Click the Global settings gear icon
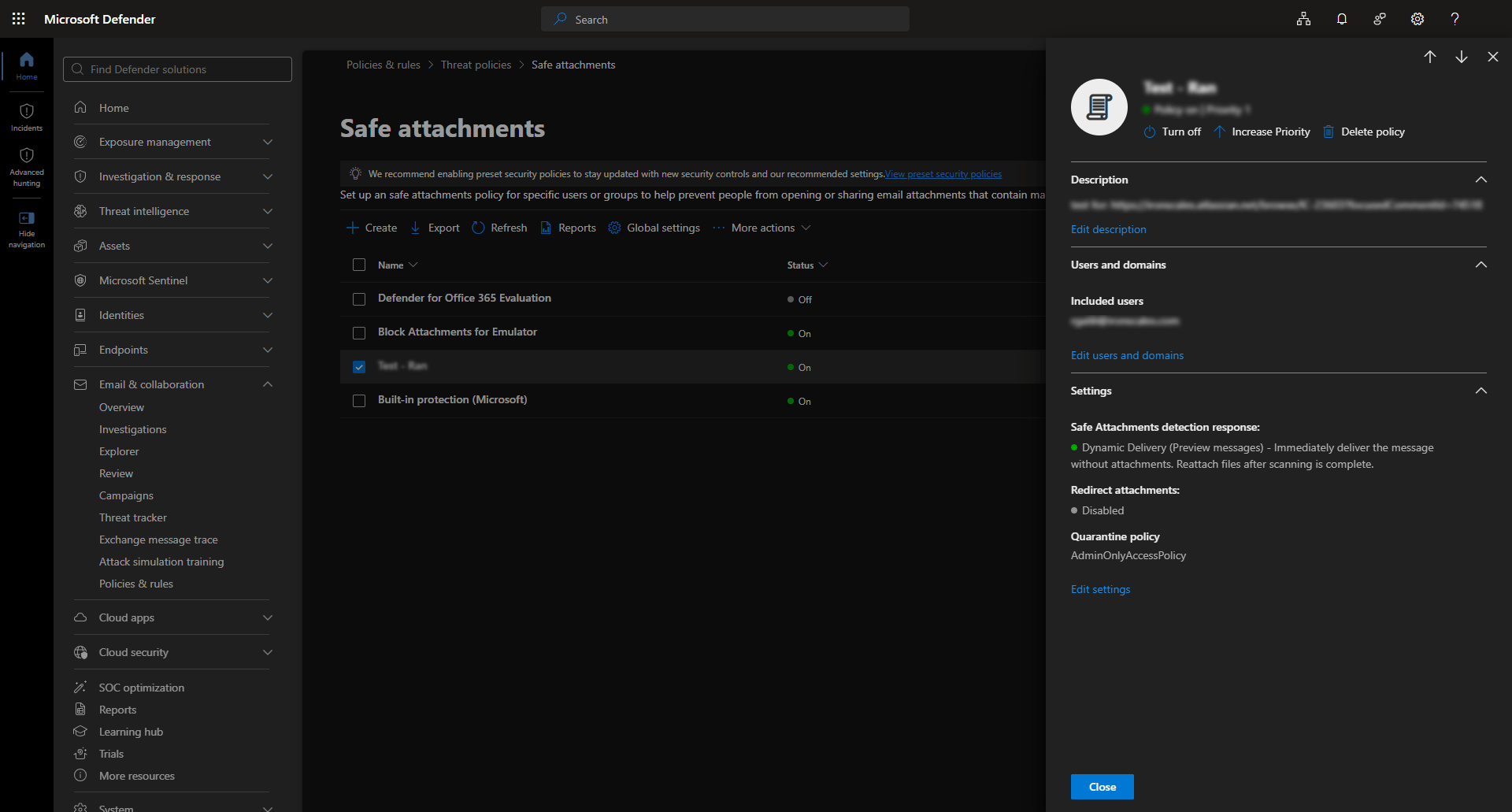The image size is (1512, 812). tap(614, 228)
